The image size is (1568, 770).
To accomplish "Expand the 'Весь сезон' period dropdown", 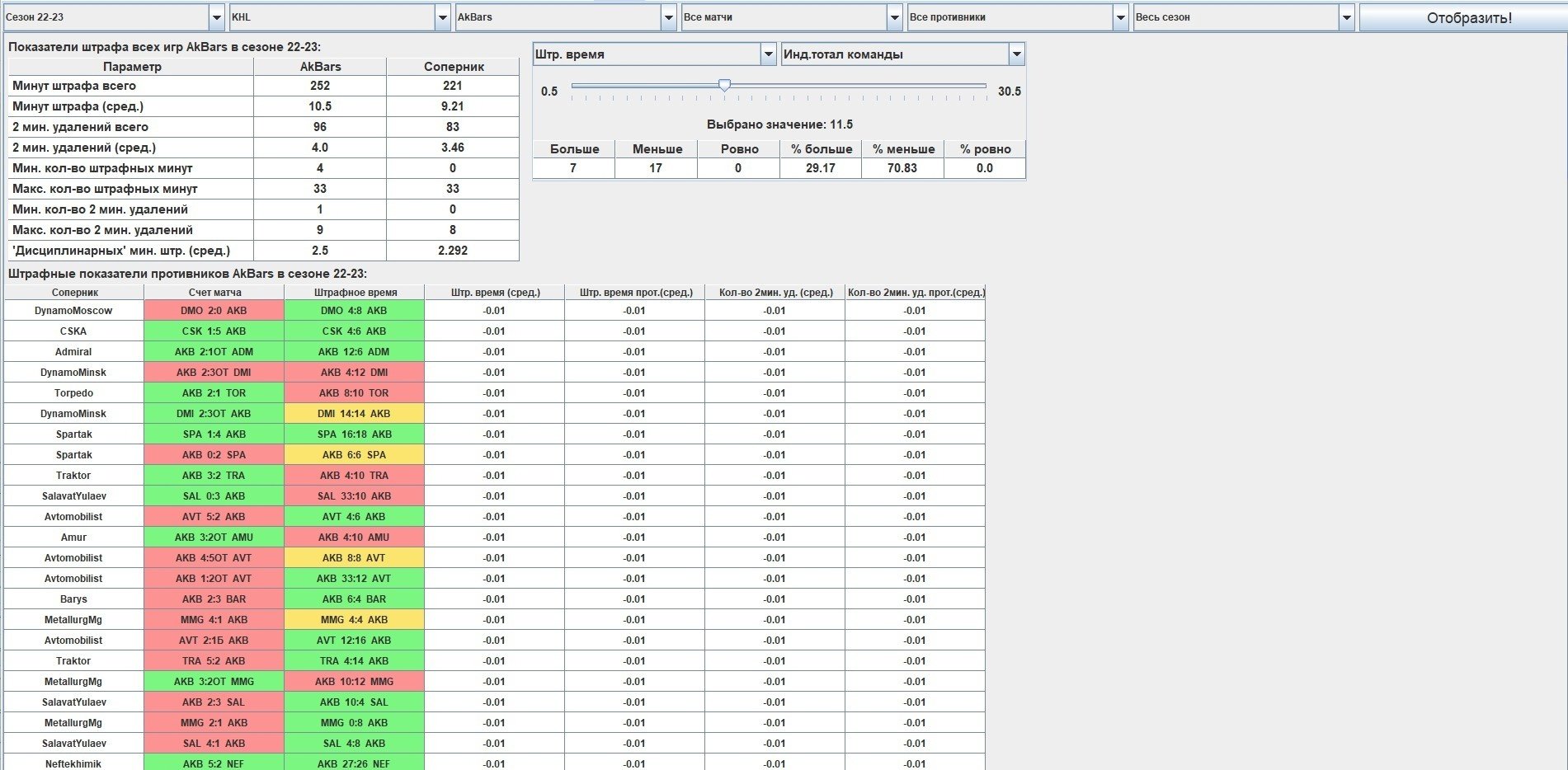I will 1243,17.
